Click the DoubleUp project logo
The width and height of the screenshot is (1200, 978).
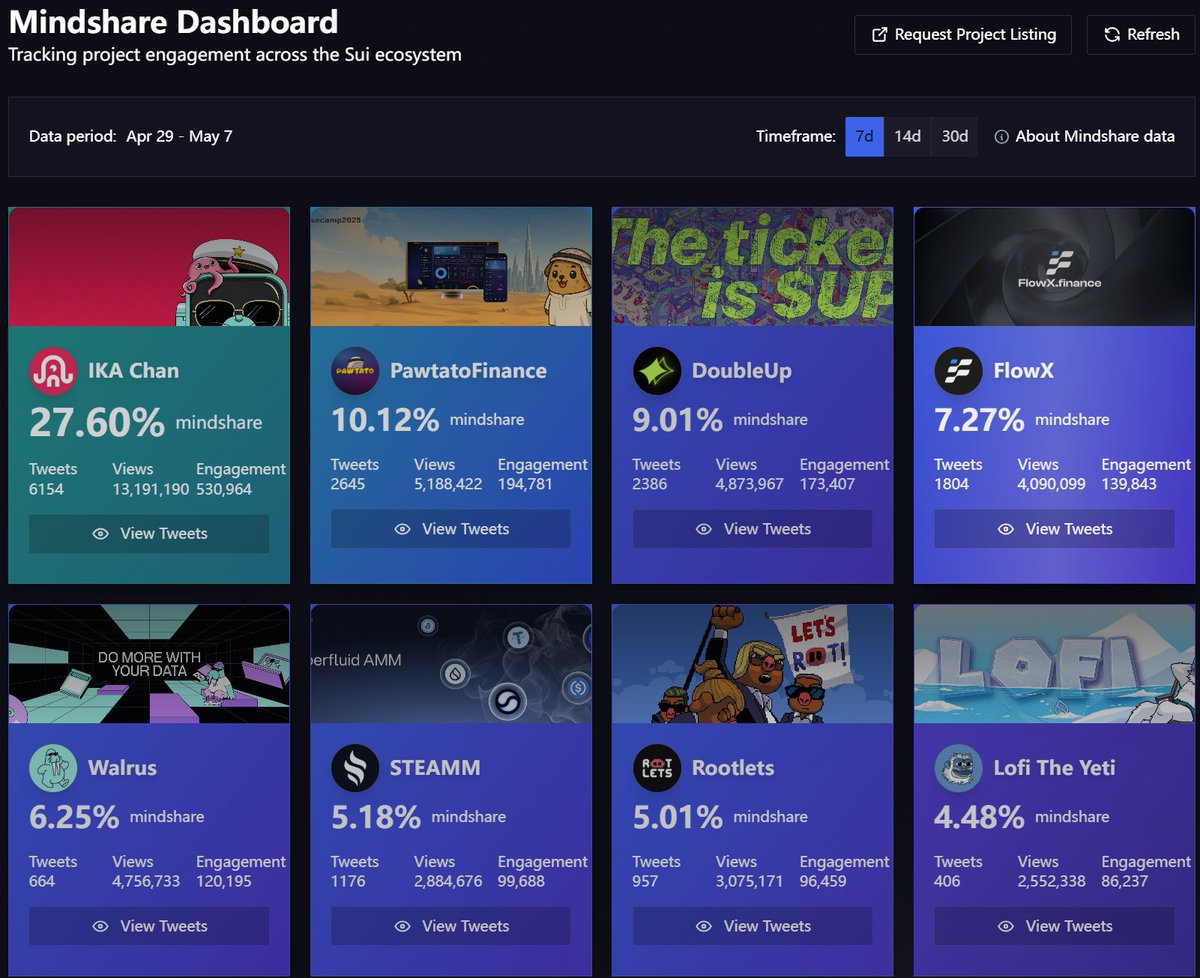tap(657, 371)
